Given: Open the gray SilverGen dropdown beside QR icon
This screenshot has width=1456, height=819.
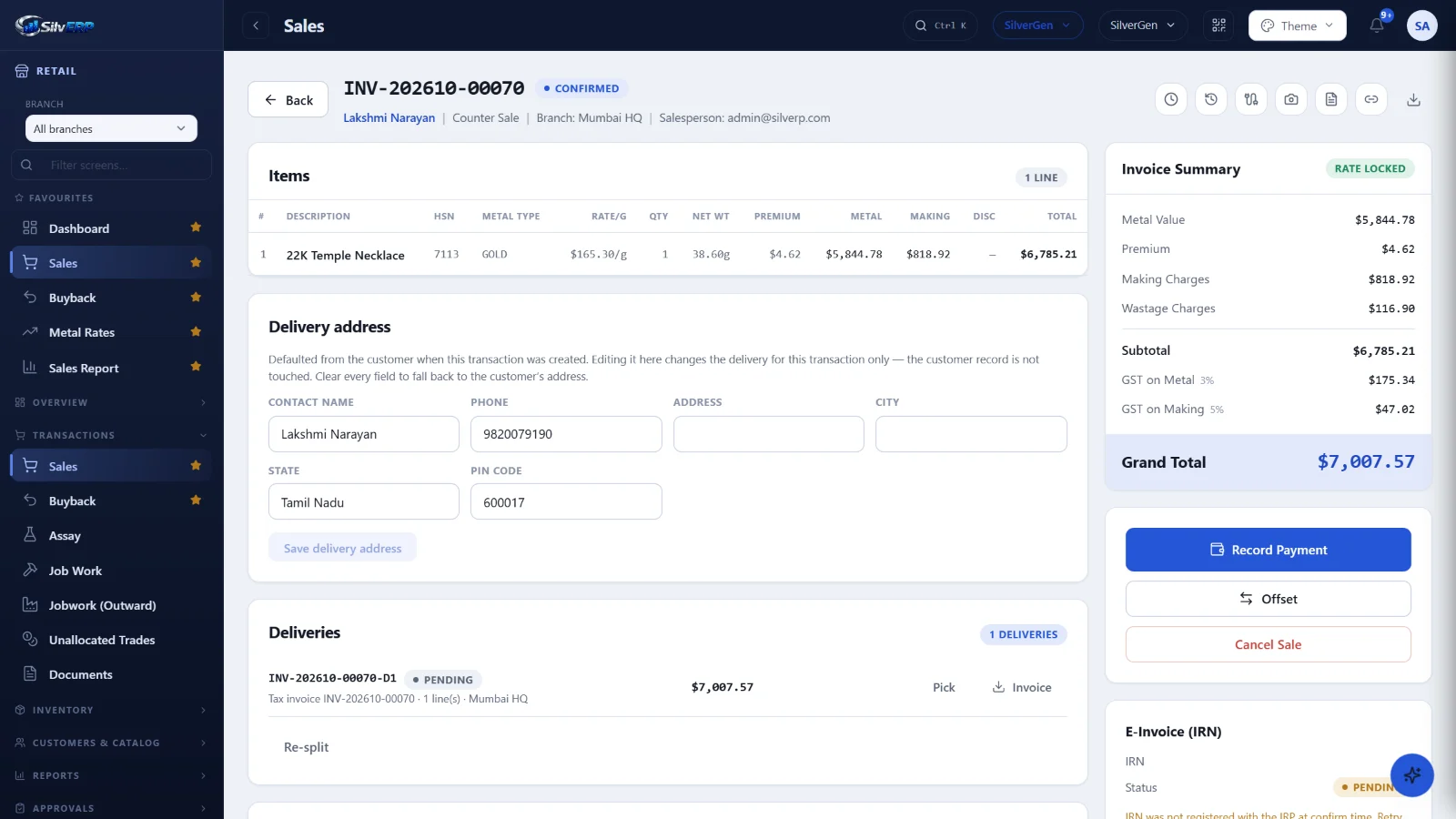Looking at the screenshot, I should coord(1143,25).
